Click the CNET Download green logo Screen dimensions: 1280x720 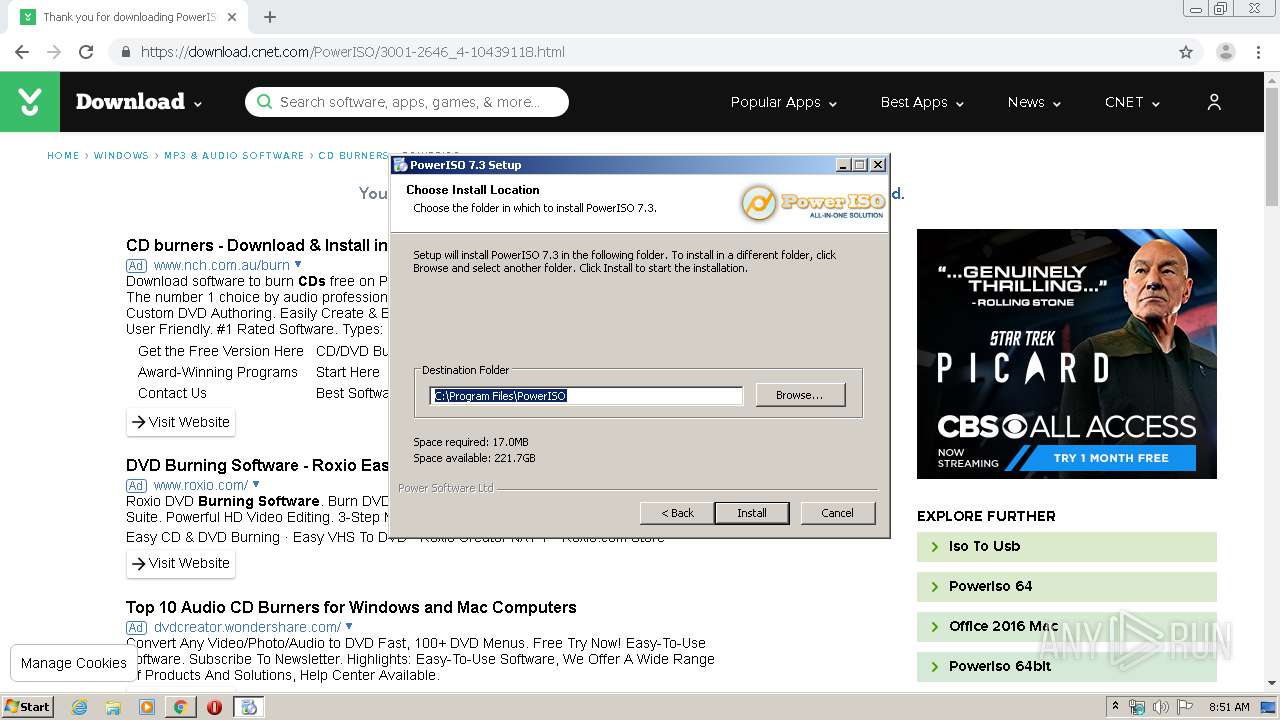30,102
